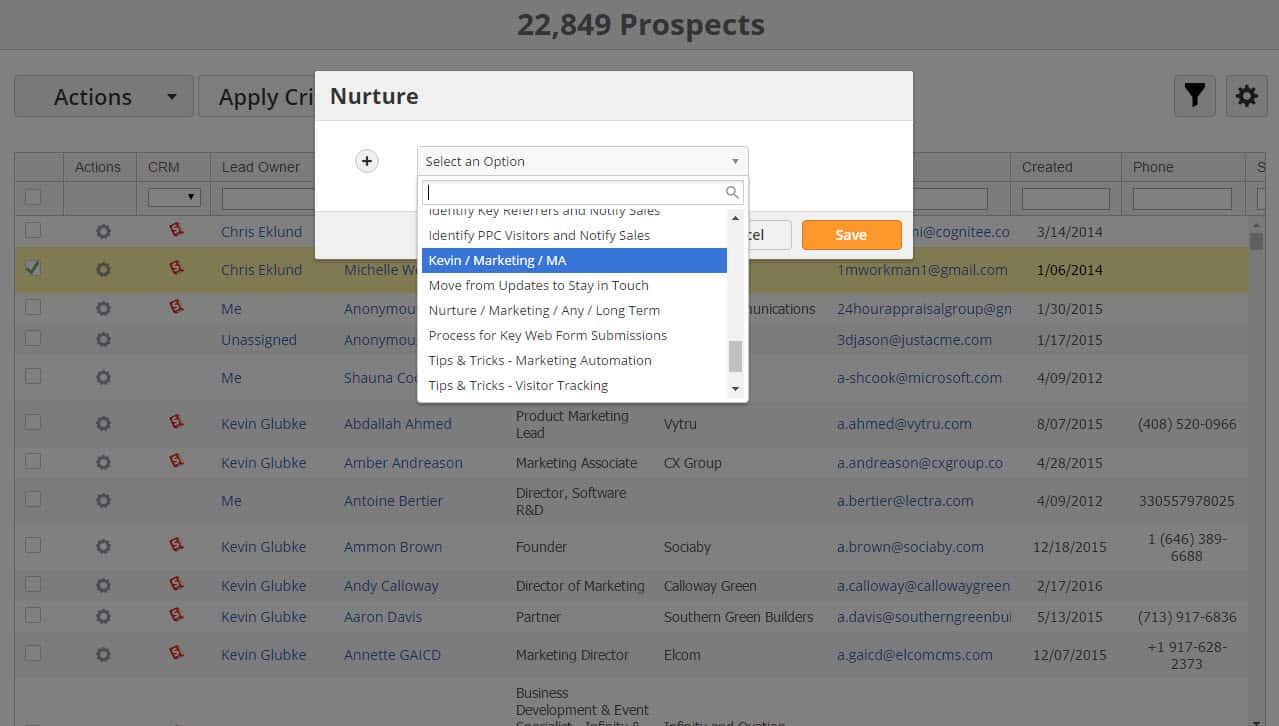The width and height of the screenshot is (1279, 726).
Task: Click the option list scroll-down arrow
Action: tap(736, 388)
